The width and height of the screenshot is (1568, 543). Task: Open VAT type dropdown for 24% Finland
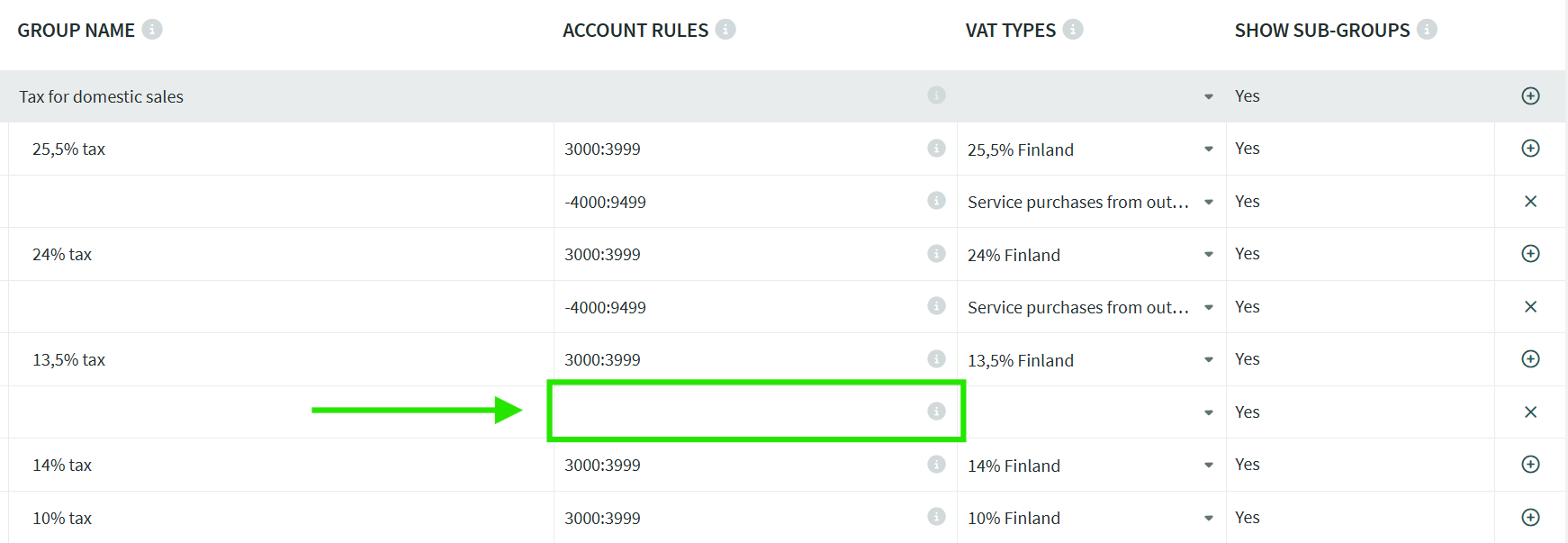[x=1209, y=255]
